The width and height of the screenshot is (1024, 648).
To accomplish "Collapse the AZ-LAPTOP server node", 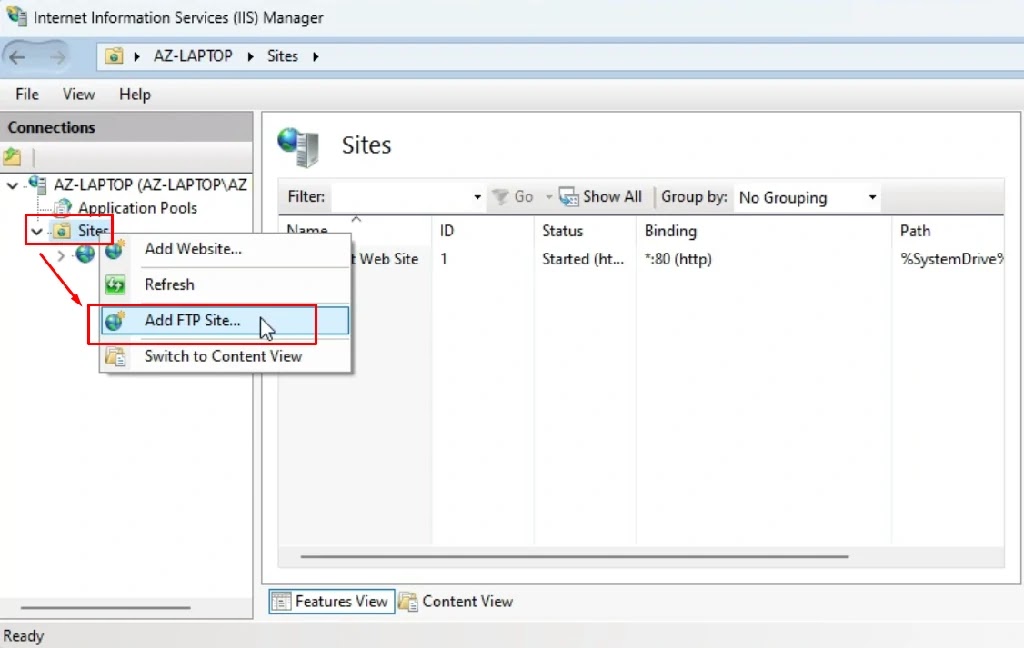I will 12,186.
